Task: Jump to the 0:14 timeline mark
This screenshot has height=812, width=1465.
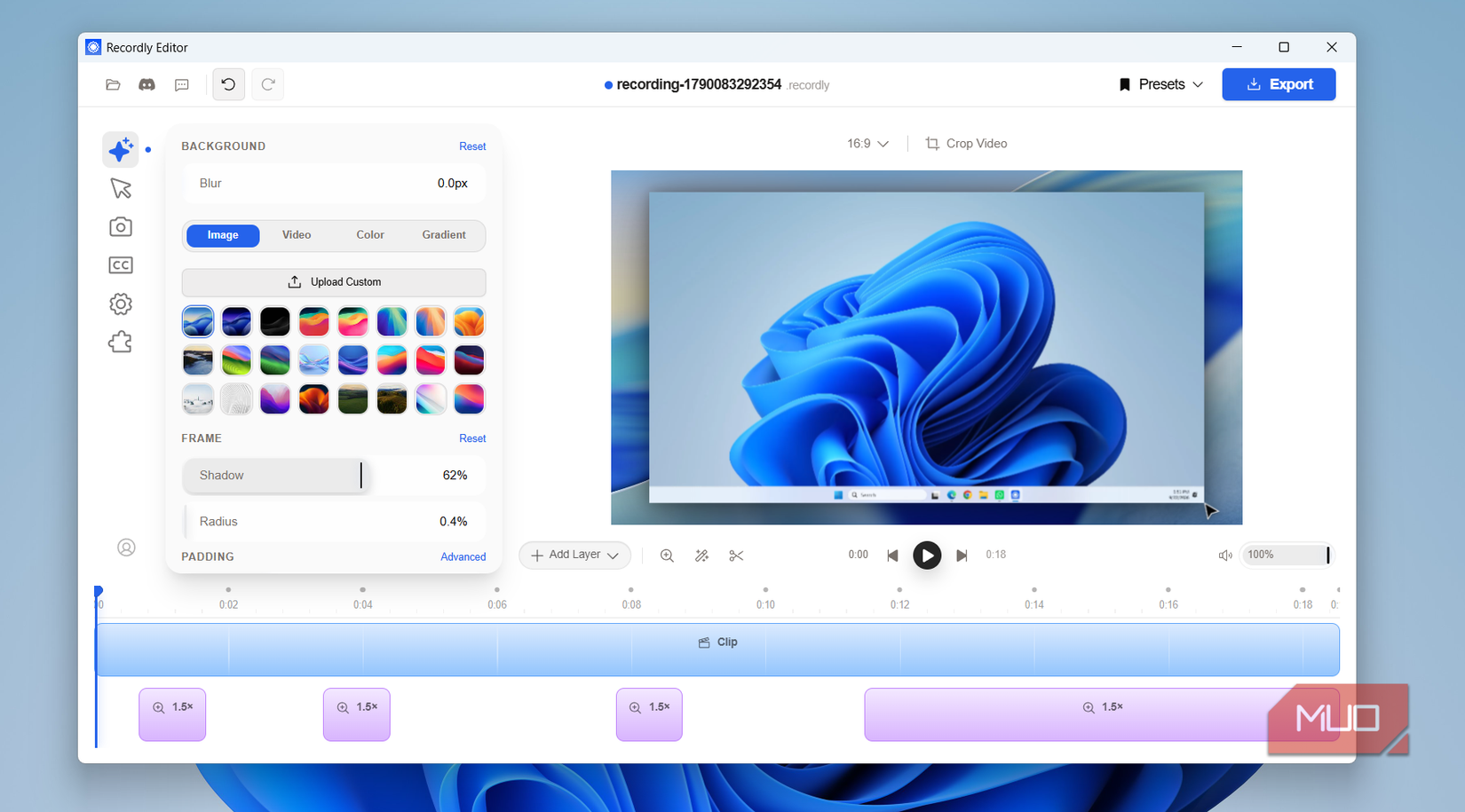Action: pyautogui.click(x=1034, y=605)
